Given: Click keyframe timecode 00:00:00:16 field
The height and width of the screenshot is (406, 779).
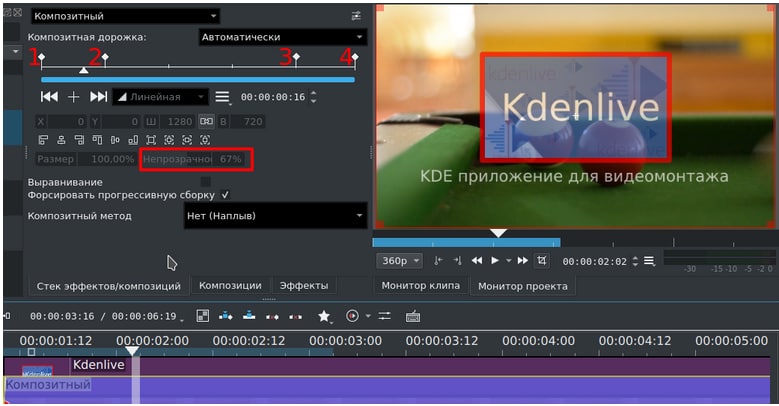Looking at the screenshot, I should click(273, 97).
